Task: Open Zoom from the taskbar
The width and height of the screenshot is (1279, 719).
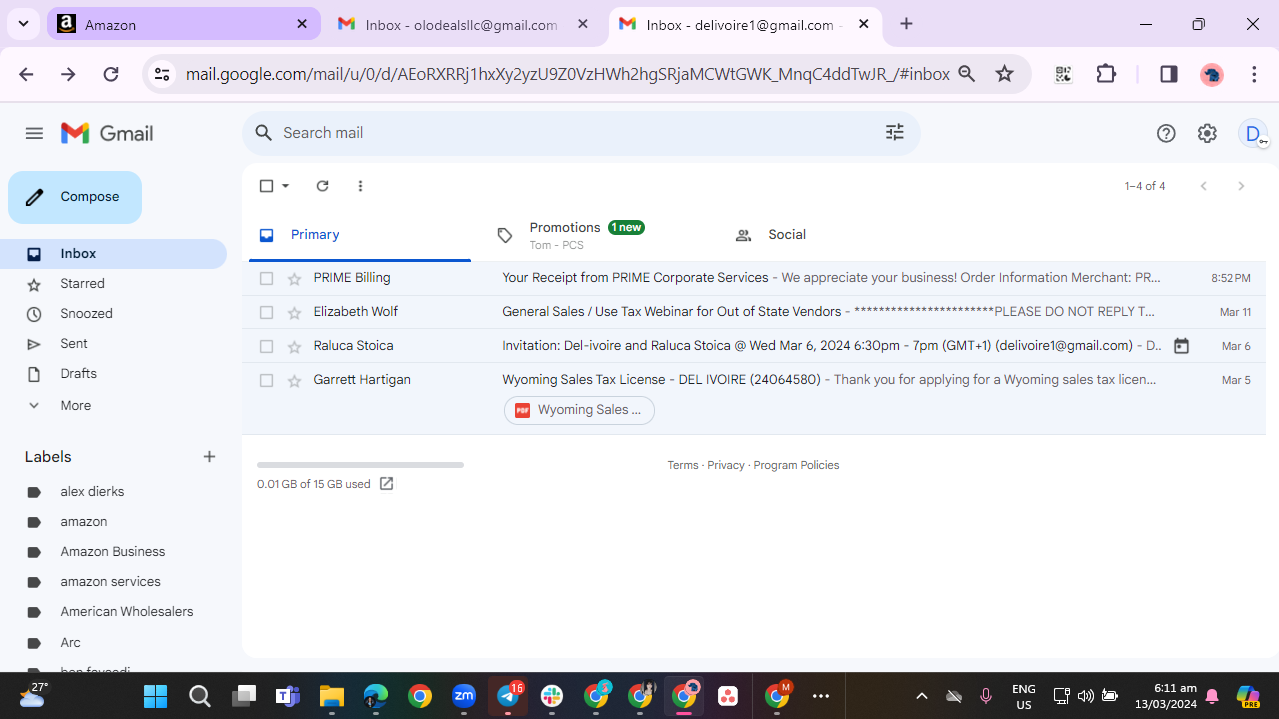Action: 464,696
